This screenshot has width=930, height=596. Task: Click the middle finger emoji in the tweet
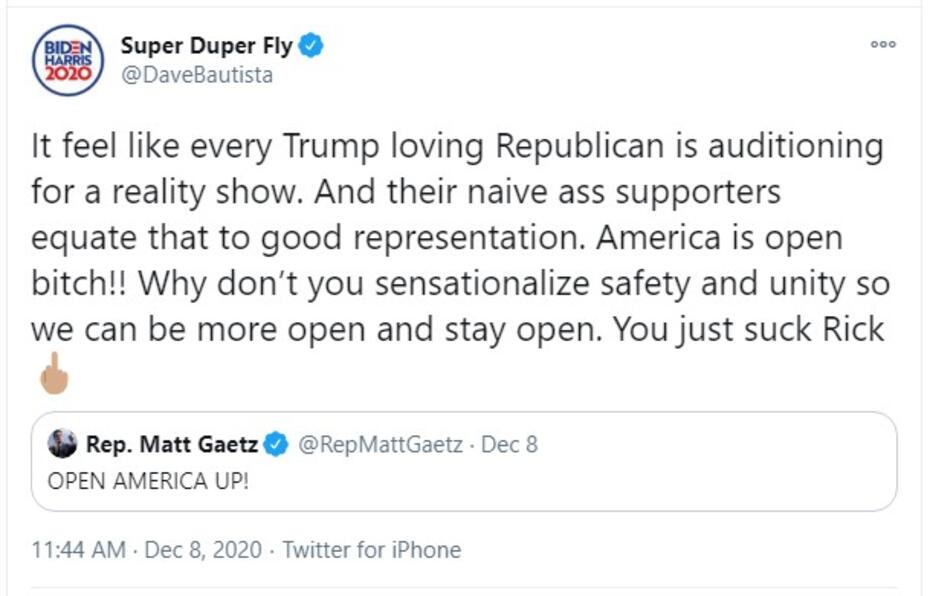tap(53, 373)
